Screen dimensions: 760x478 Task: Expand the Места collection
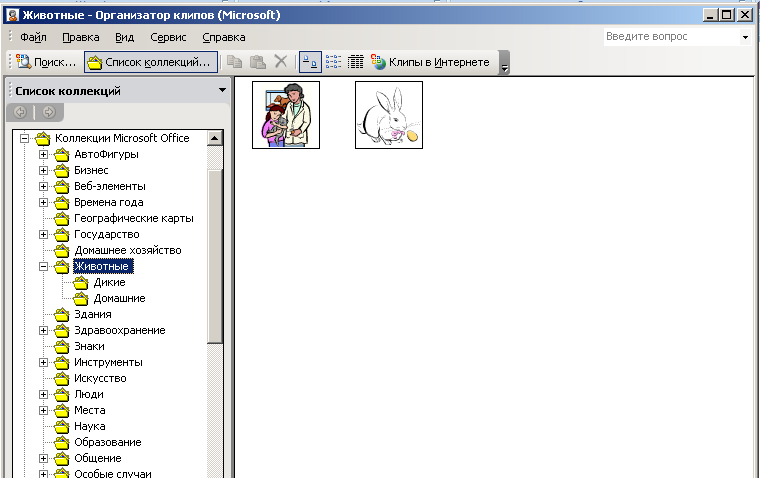click(44, 411)
